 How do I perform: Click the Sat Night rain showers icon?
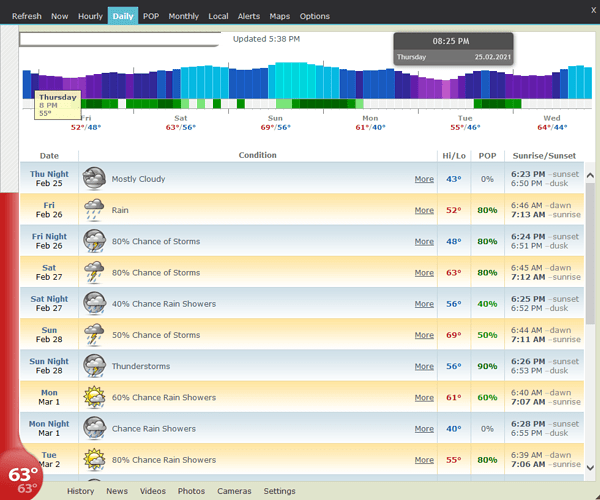[x=95, y=304]
